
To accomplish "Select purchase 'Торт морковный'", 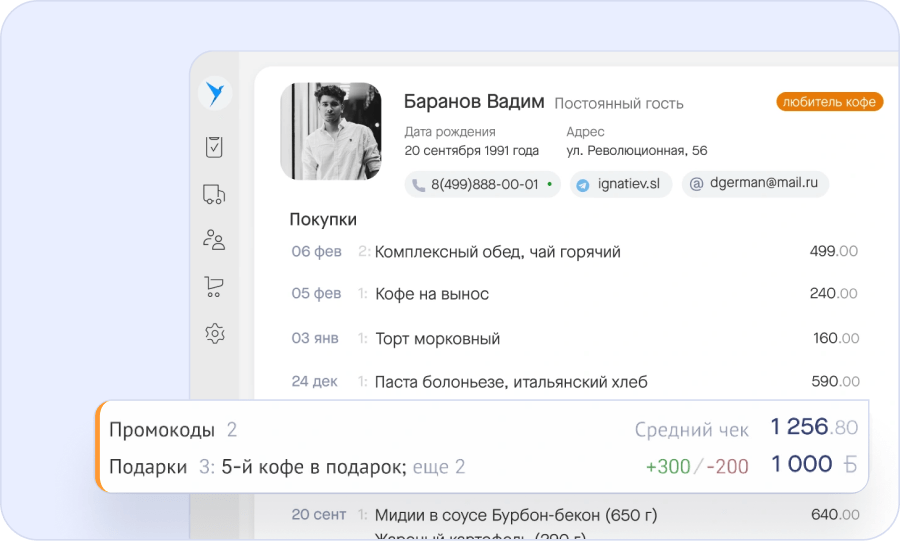I will pos(437,338).
